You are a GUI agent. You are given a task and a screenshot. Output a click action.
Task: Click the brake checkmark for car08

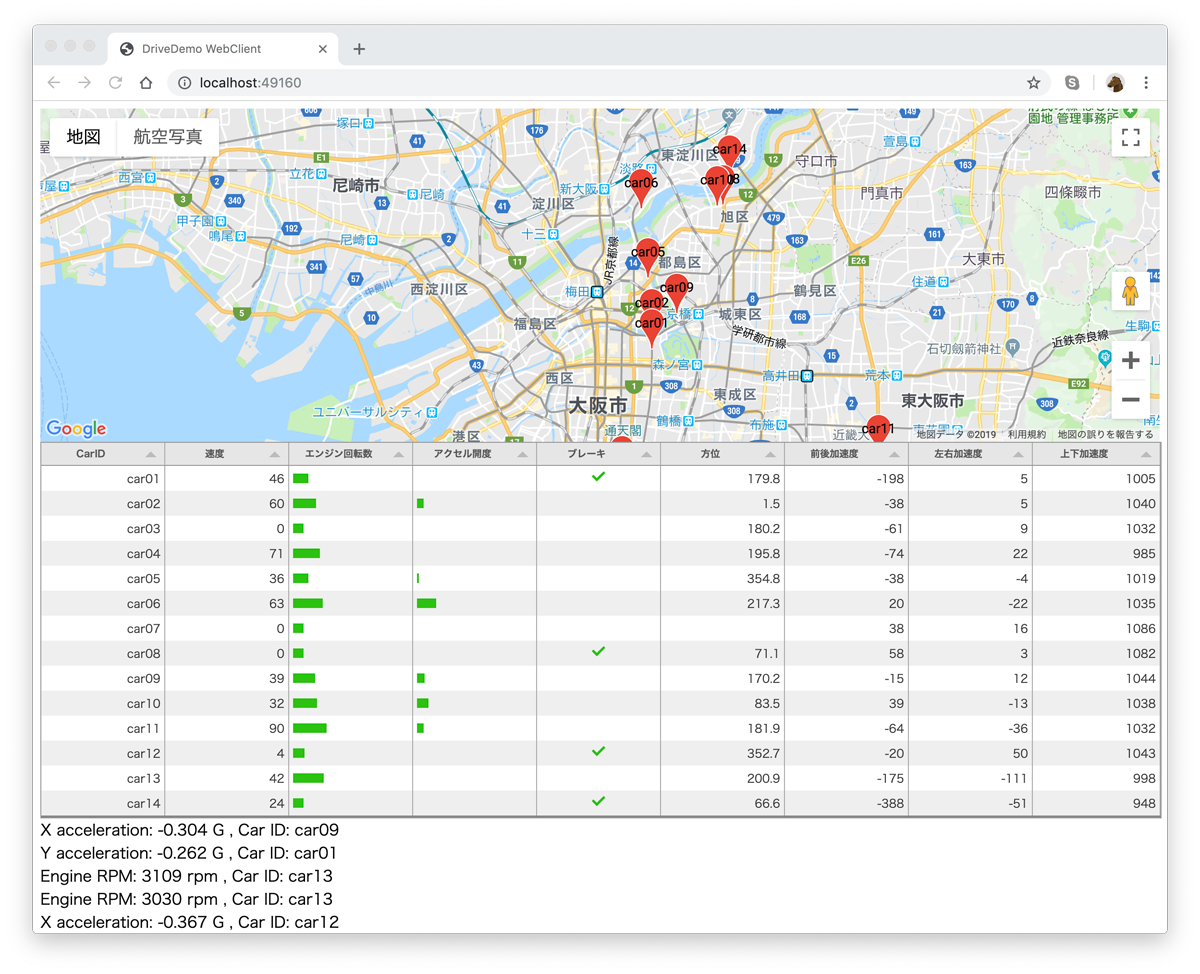pos(598,652)
